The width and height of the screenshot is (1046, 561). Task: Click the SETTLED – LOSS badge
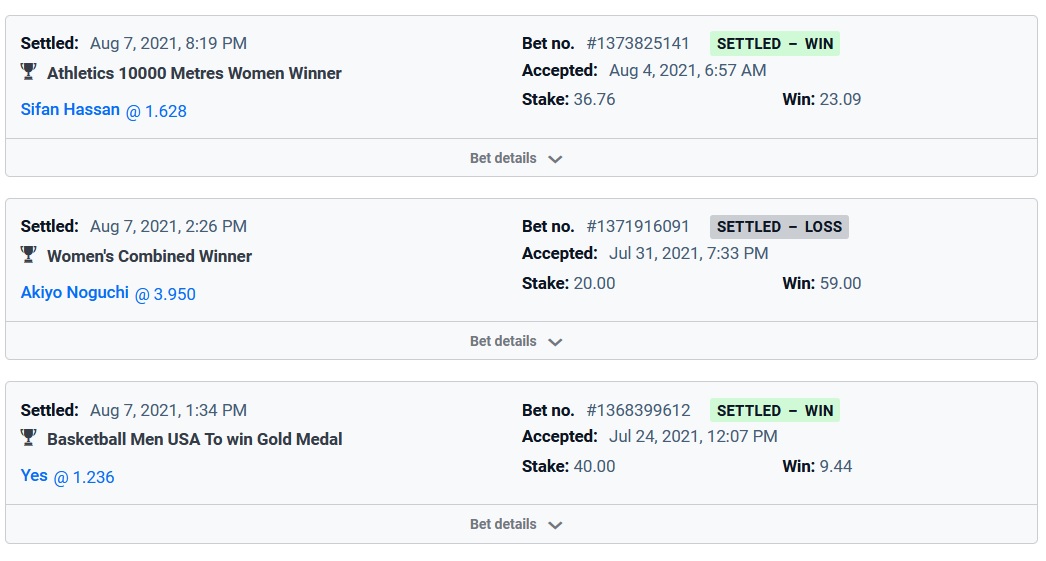[x=779, y=227]
